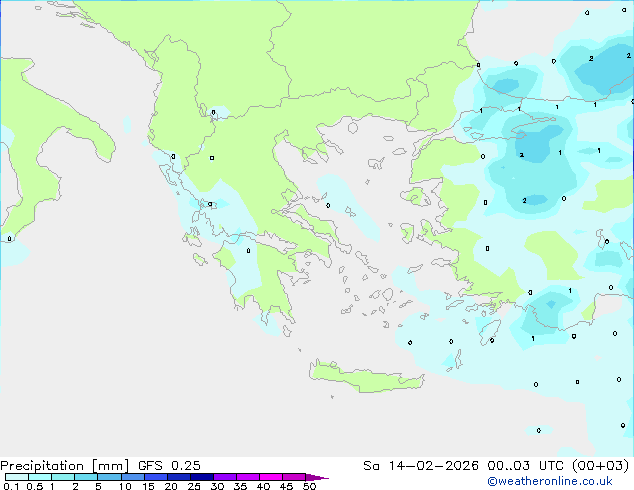Click the '10' legend scale label

point(125,486)
